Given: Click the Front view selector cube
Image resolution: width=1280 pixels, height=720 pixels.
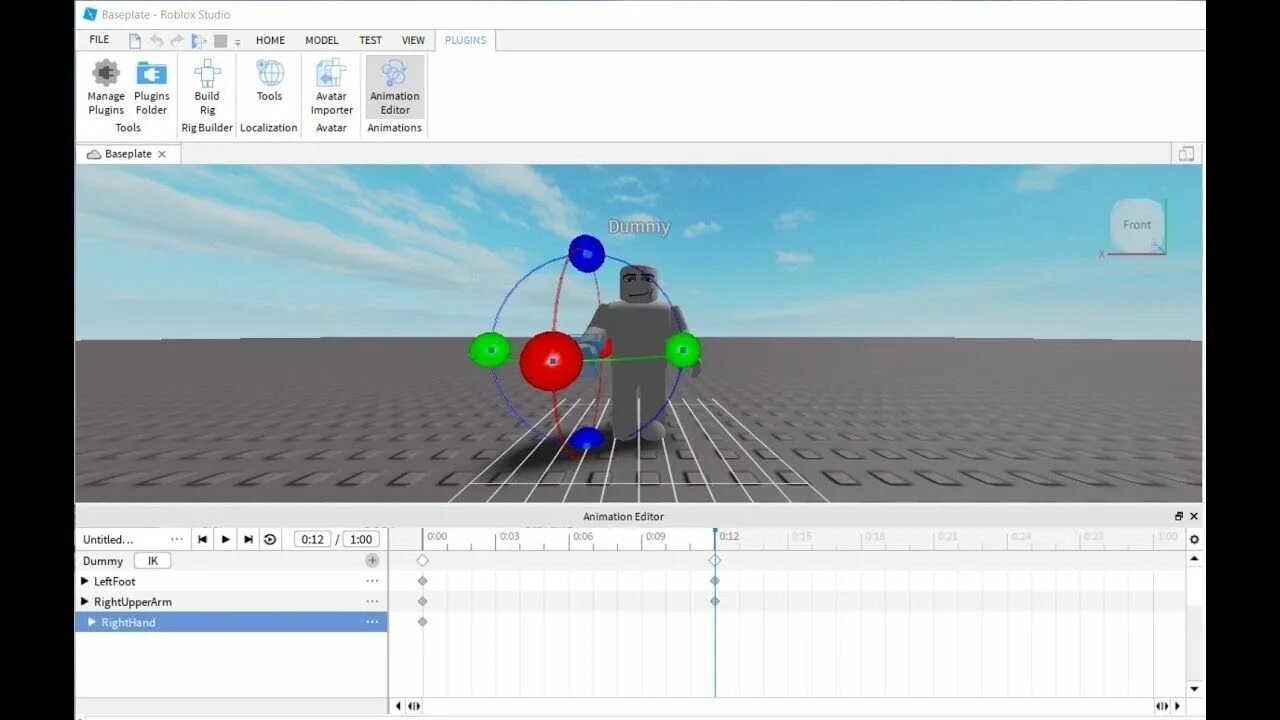Looking at the screenshot, I should pos(1137,225).
